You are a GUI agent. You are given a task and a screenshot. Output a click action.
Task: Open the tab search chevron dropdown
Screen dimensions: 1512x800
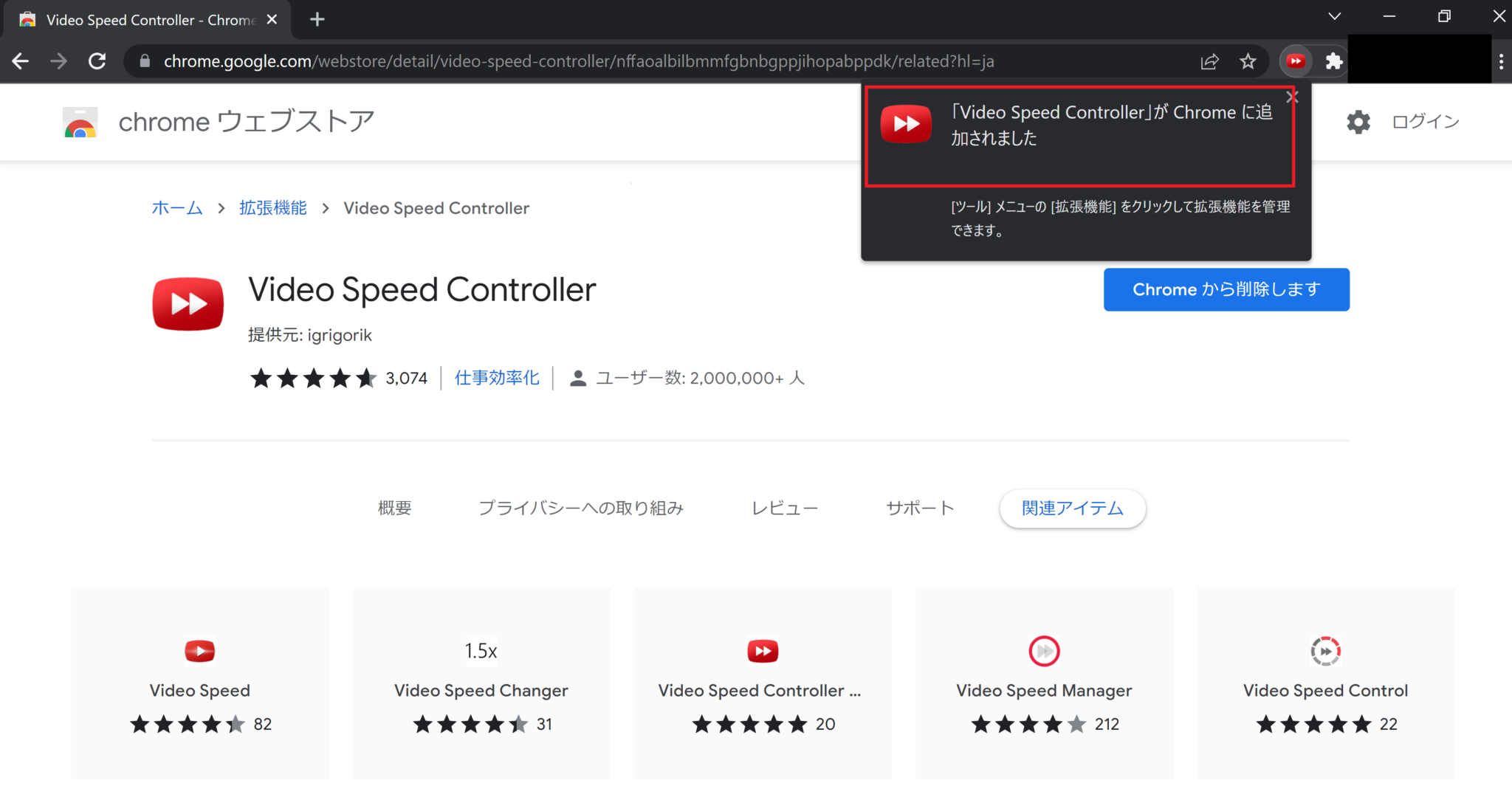pyautogui.click(x=1336, y=15)
